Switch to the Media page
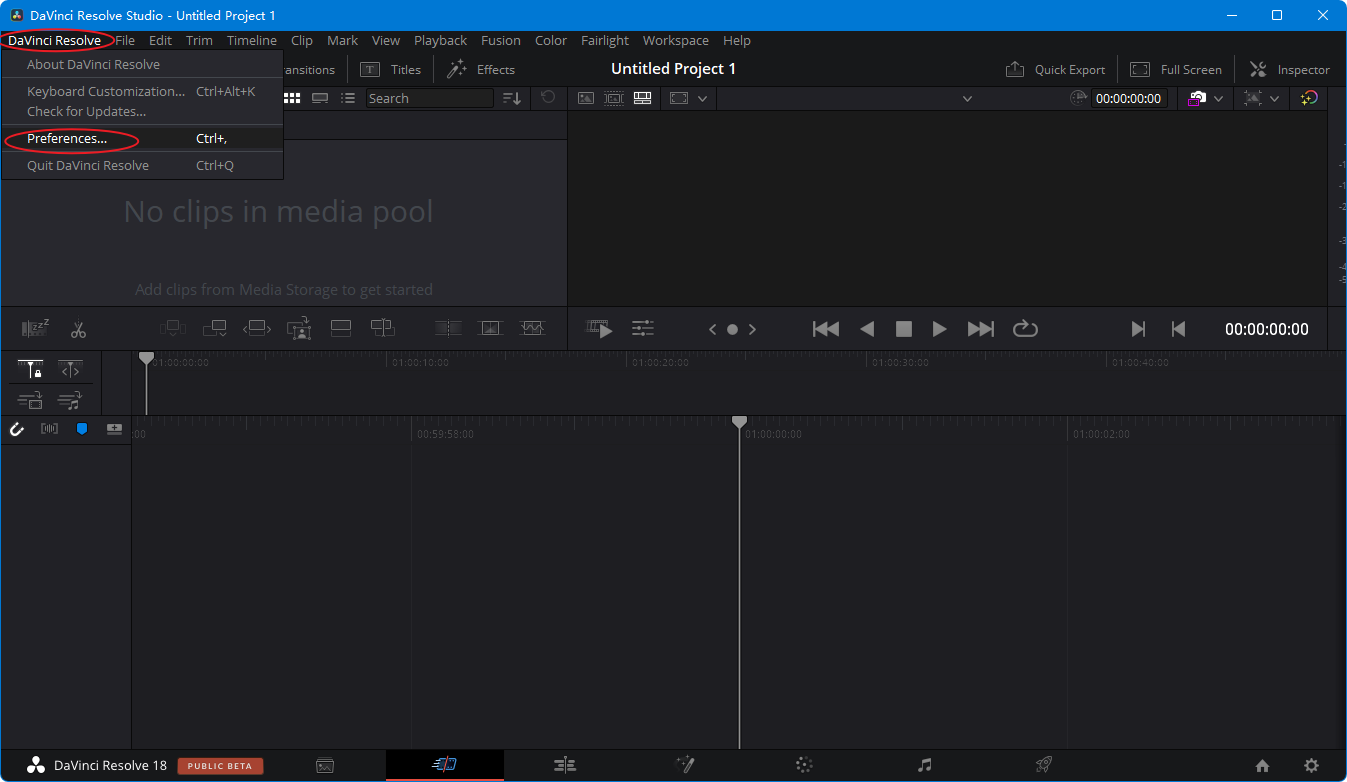Screen dimensions: 1347x782 325,765
